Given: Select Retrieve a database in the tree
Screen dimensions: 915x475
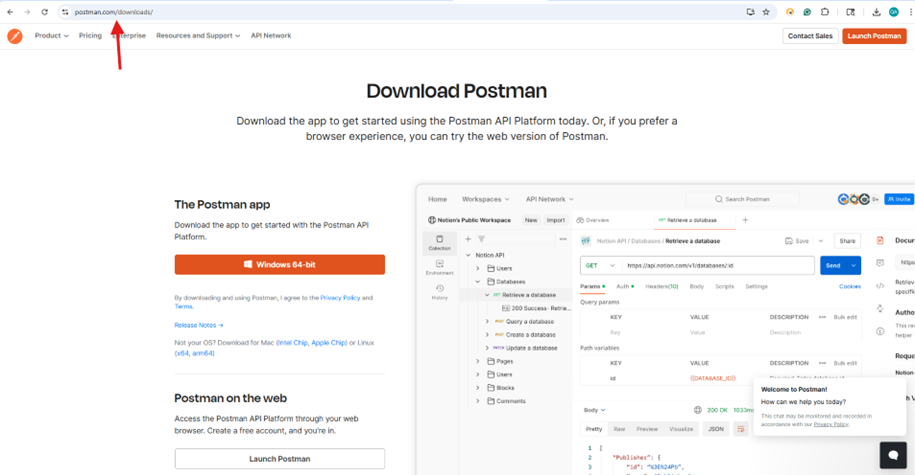Looking at the screenshot, I should pos(529,295).
